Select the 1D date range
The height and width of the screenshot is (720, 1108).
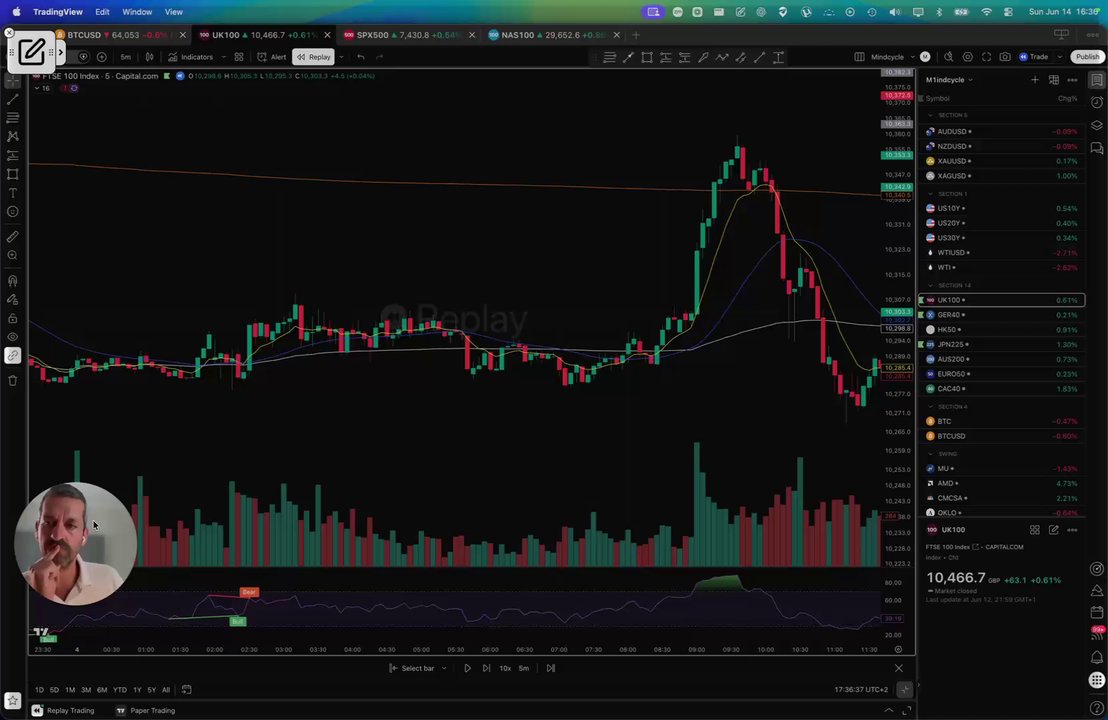coord(39,690)
